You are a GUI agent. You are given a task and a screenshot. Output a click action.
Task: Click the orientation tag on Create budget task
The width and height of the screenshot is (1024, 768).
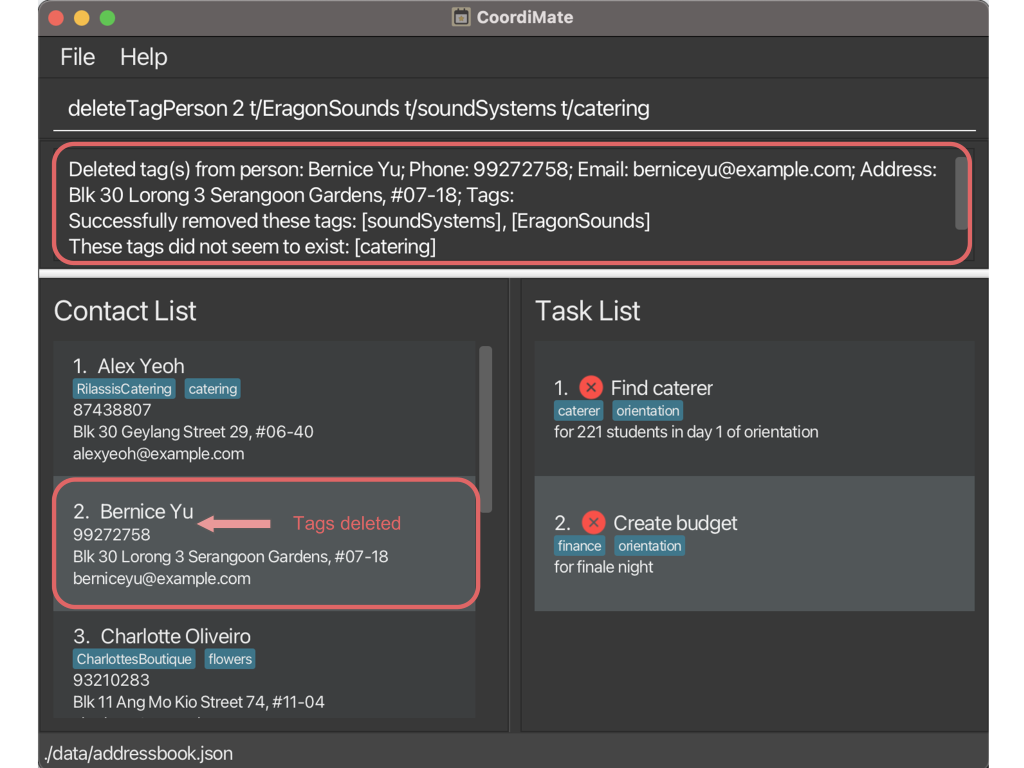pyautogui.click(x=649, y=546)
